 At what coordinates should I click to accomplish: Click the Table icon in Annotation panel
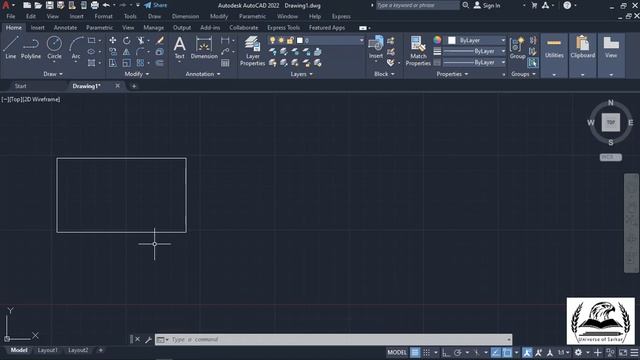225,63
